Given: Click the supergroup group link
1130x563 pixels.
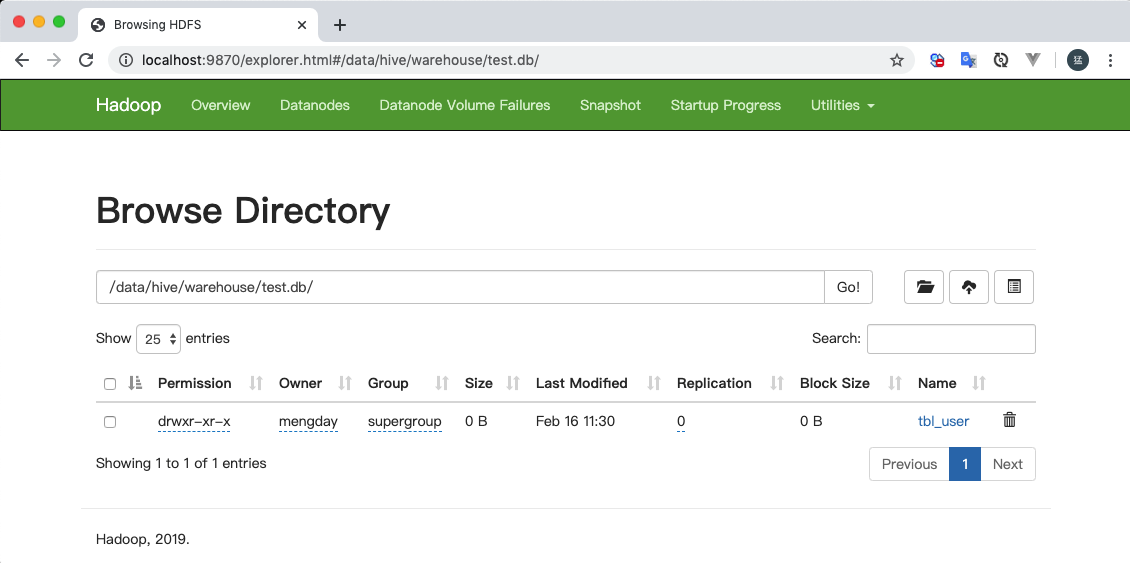Looking at the screenshot, I should 404,421.
